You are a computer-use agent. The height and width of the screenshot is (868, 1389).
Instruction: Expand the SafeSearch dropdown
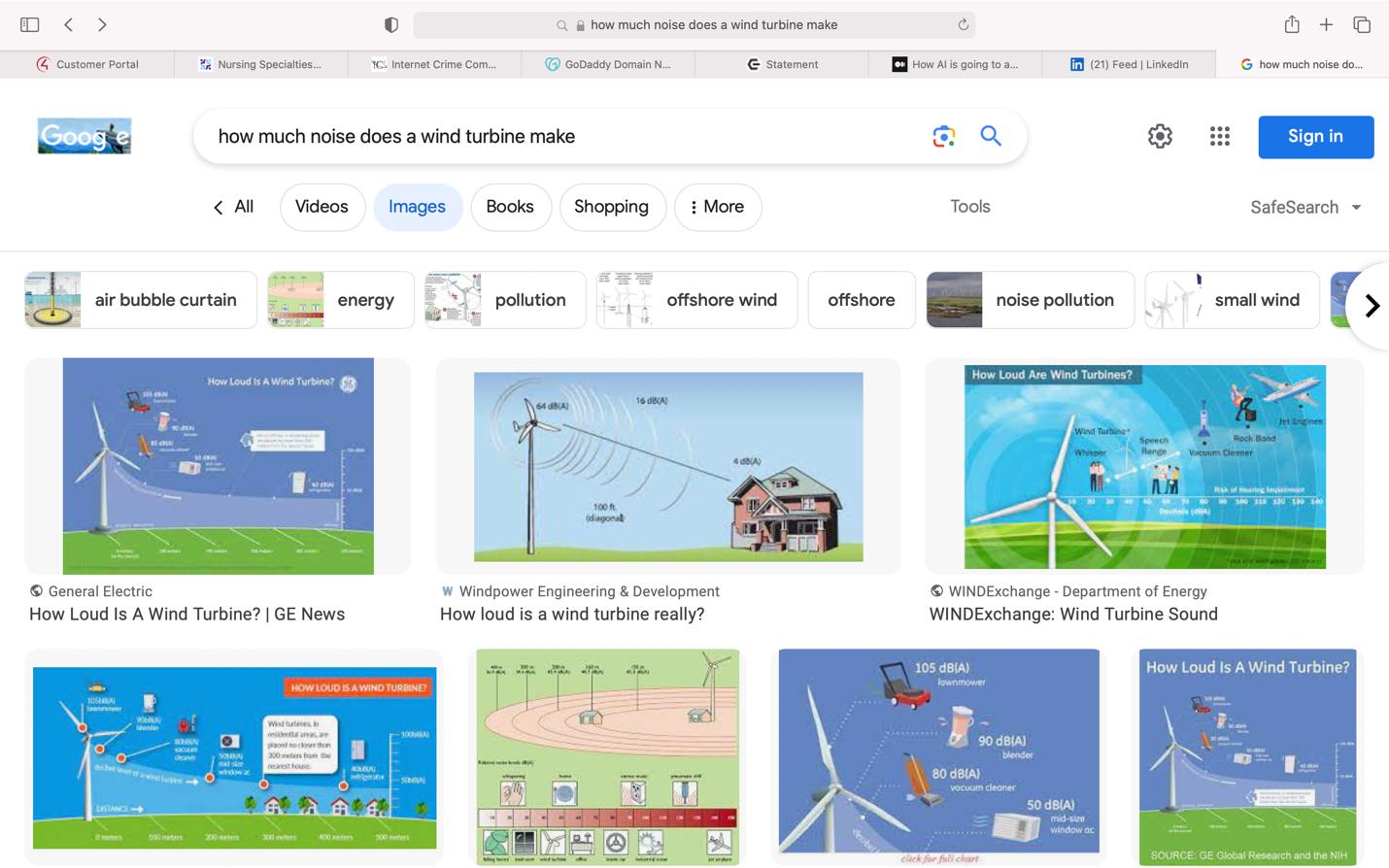pos(1305,208)
